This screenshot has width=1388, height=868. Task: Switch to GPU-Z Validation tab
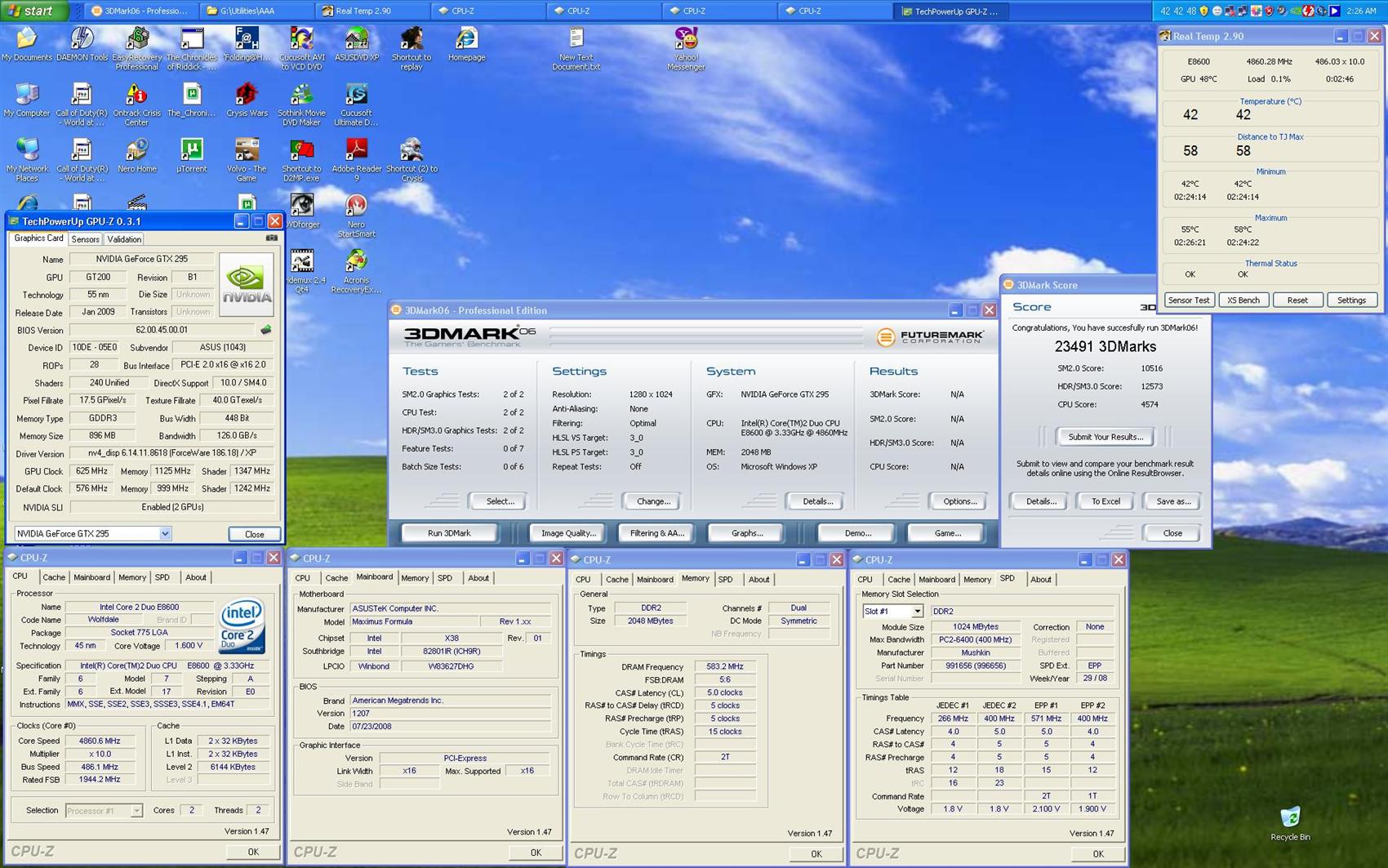pyautogui.click(x=124, y=239)
